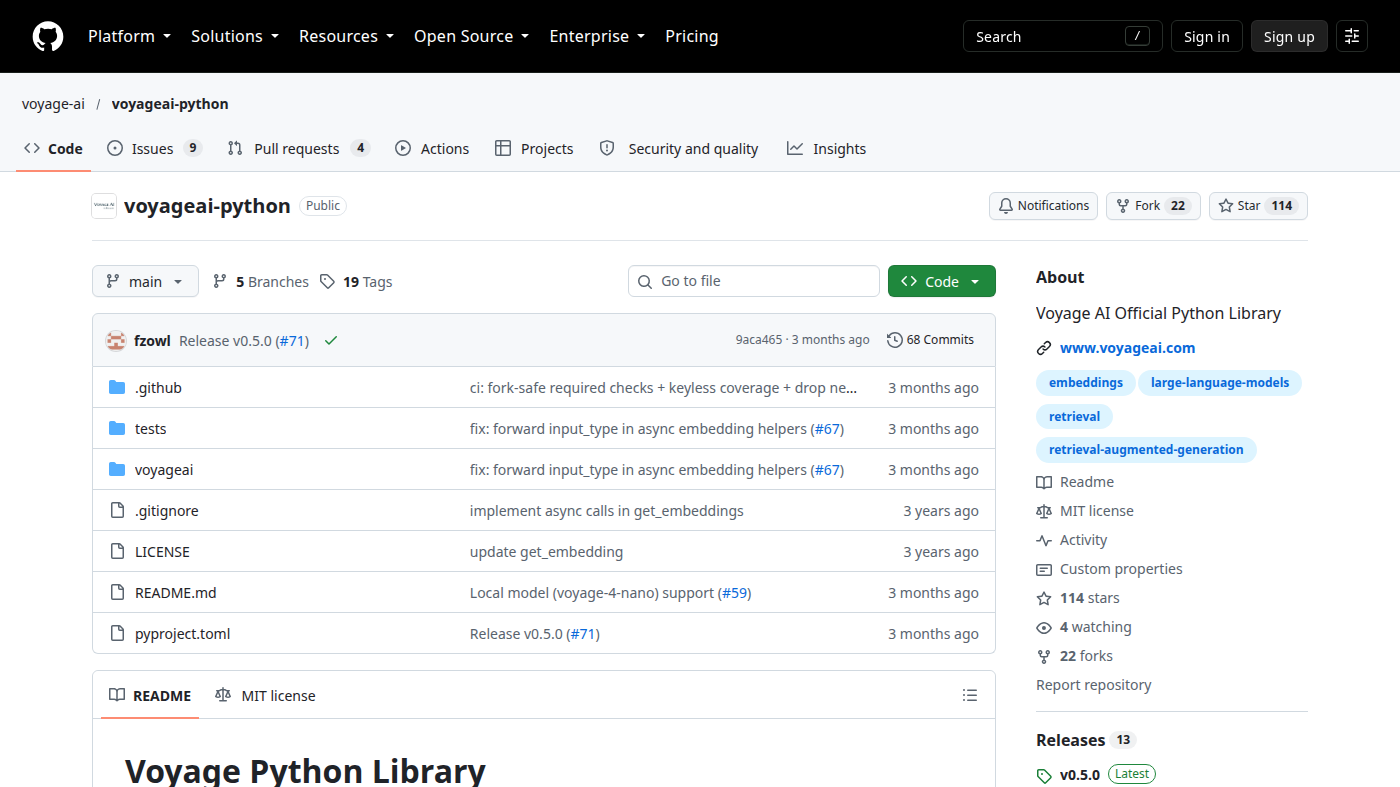
Task: Open the README.md file
Action: tap(176, 593)
